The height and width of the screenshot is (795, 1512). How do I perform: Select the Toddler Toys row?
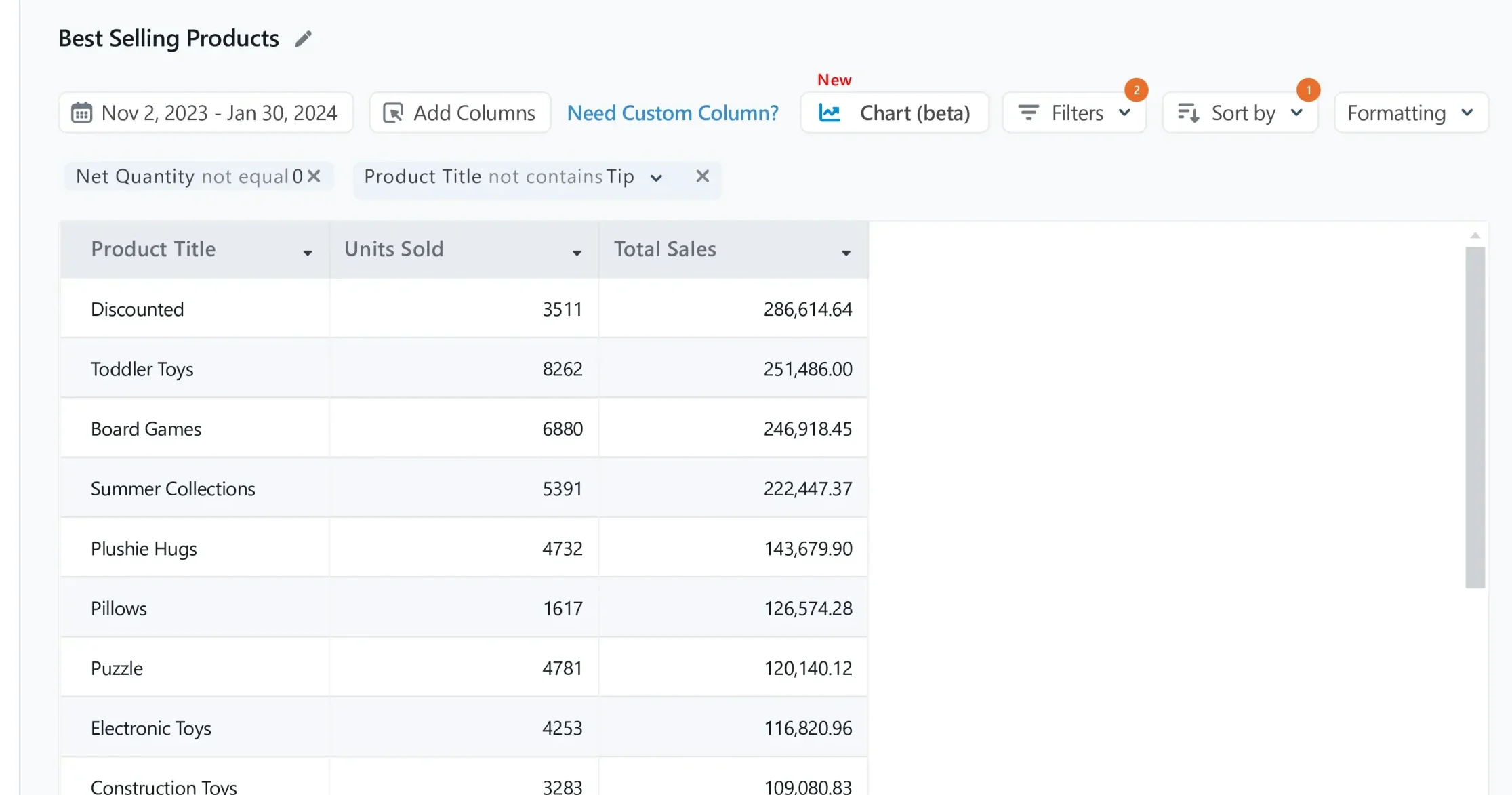coord(142,369)
